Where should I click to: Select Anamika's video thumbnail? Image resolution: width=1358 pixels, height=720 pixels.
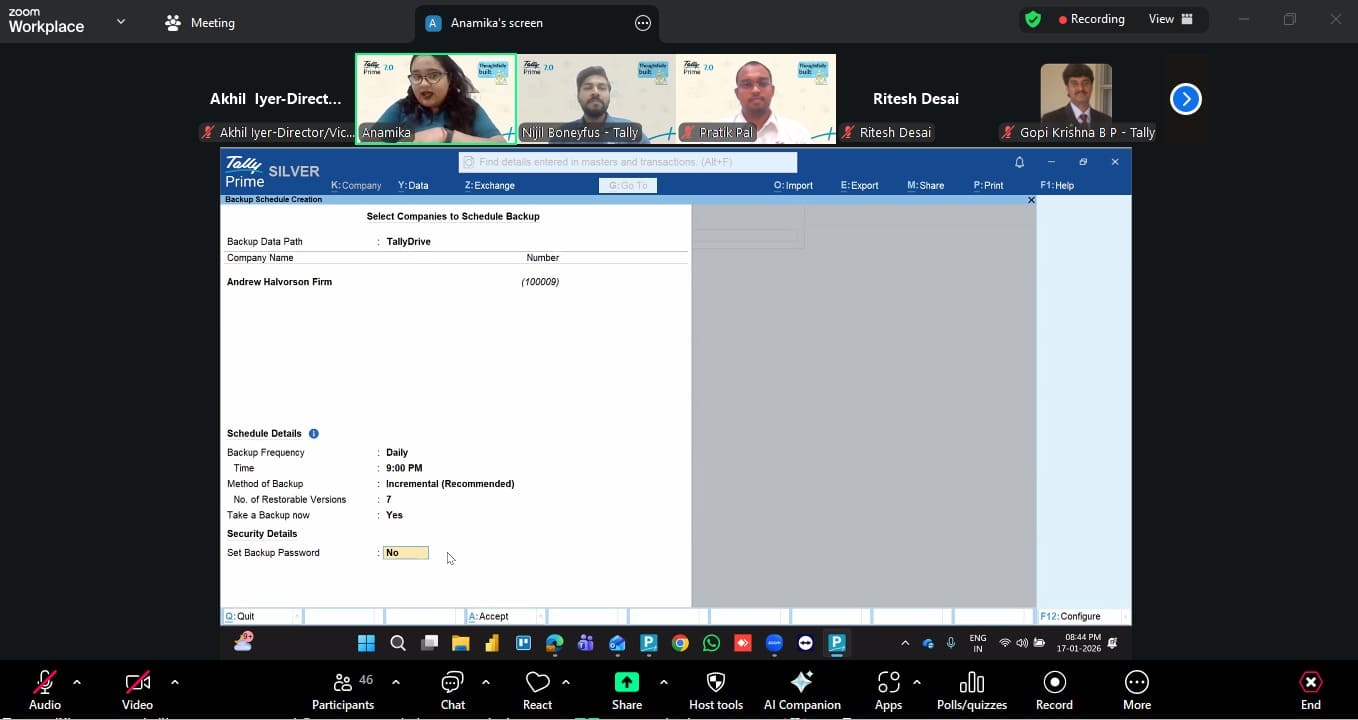point(436,99)
